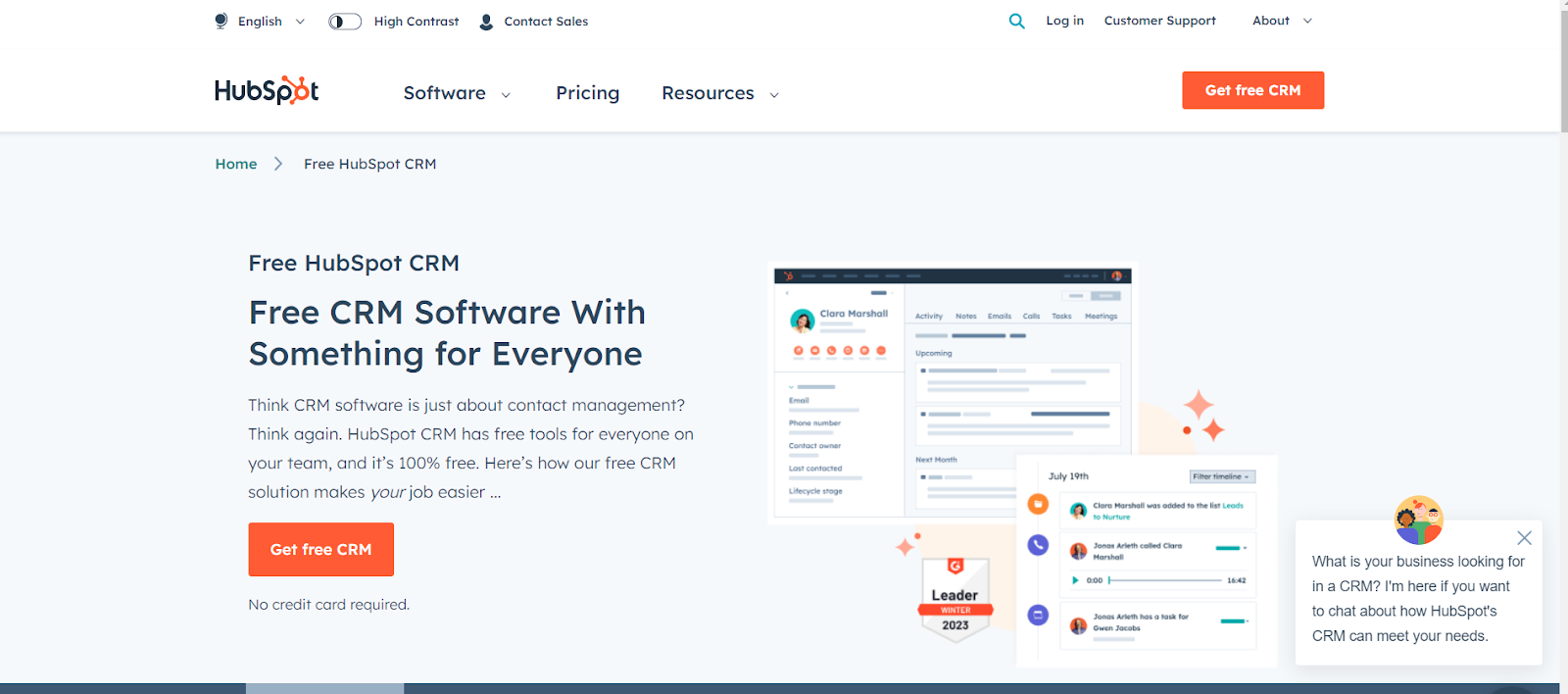Expand the English language dropdown

[x=271, y=22]
